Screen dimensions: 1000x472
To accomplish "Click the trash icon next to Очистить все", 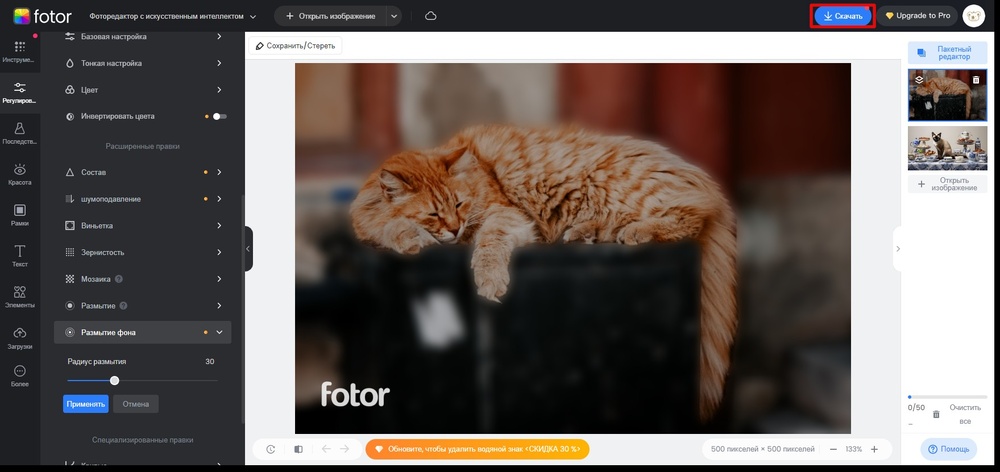I will [x=936, y=414].
